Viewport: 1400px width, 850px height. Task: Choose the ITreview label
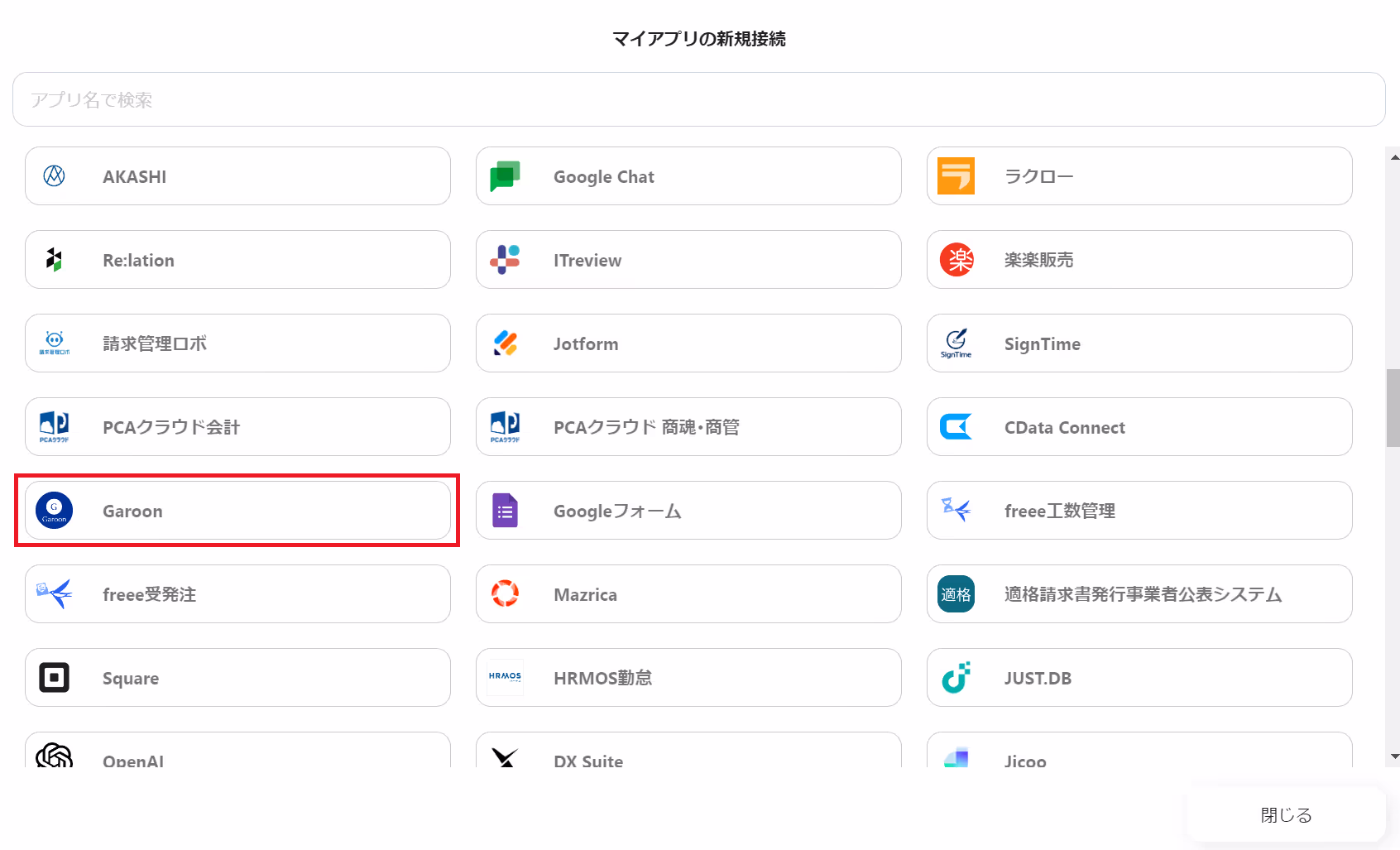(x=587, y=260)
